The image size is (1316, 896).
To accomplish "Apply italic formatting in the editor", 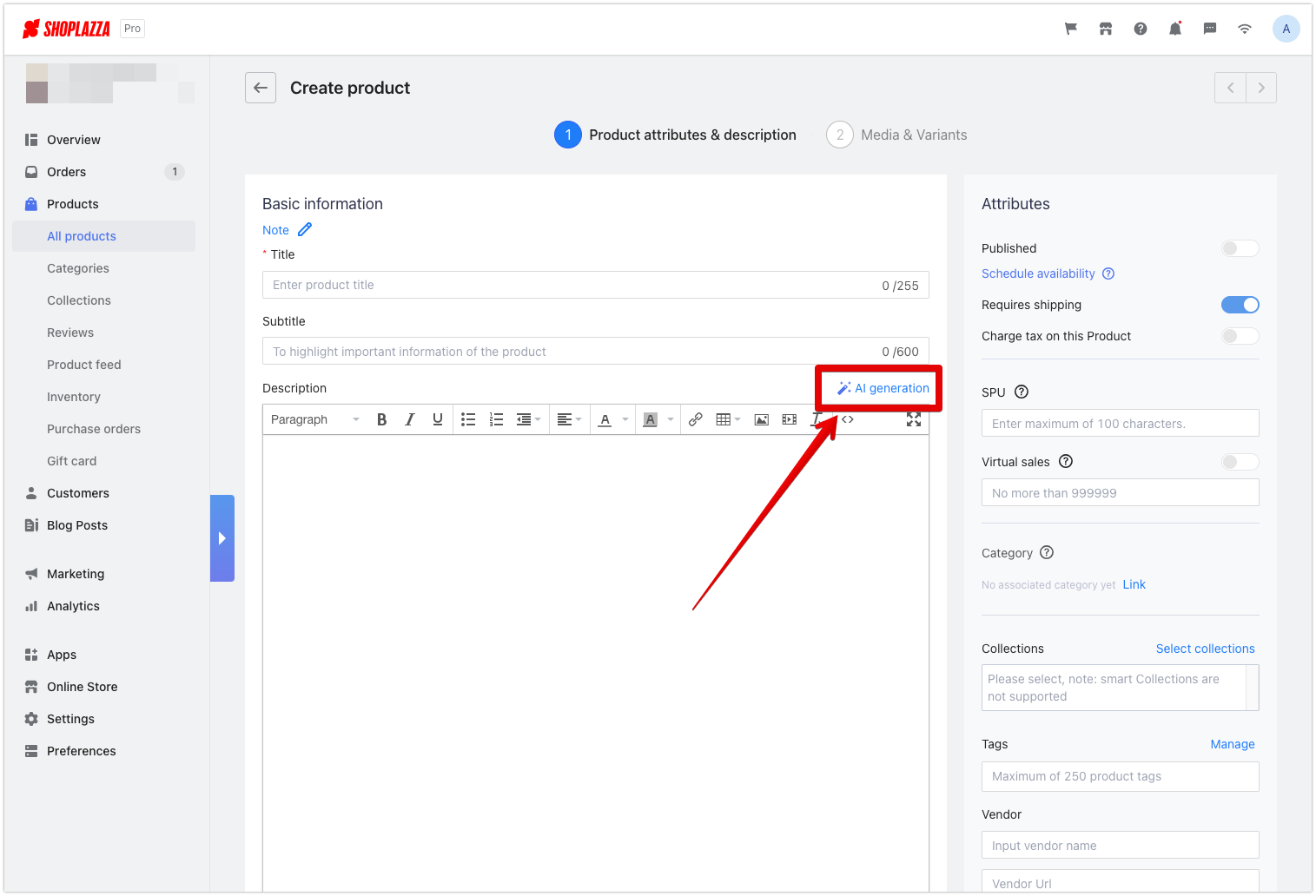I will pos(409,419).
